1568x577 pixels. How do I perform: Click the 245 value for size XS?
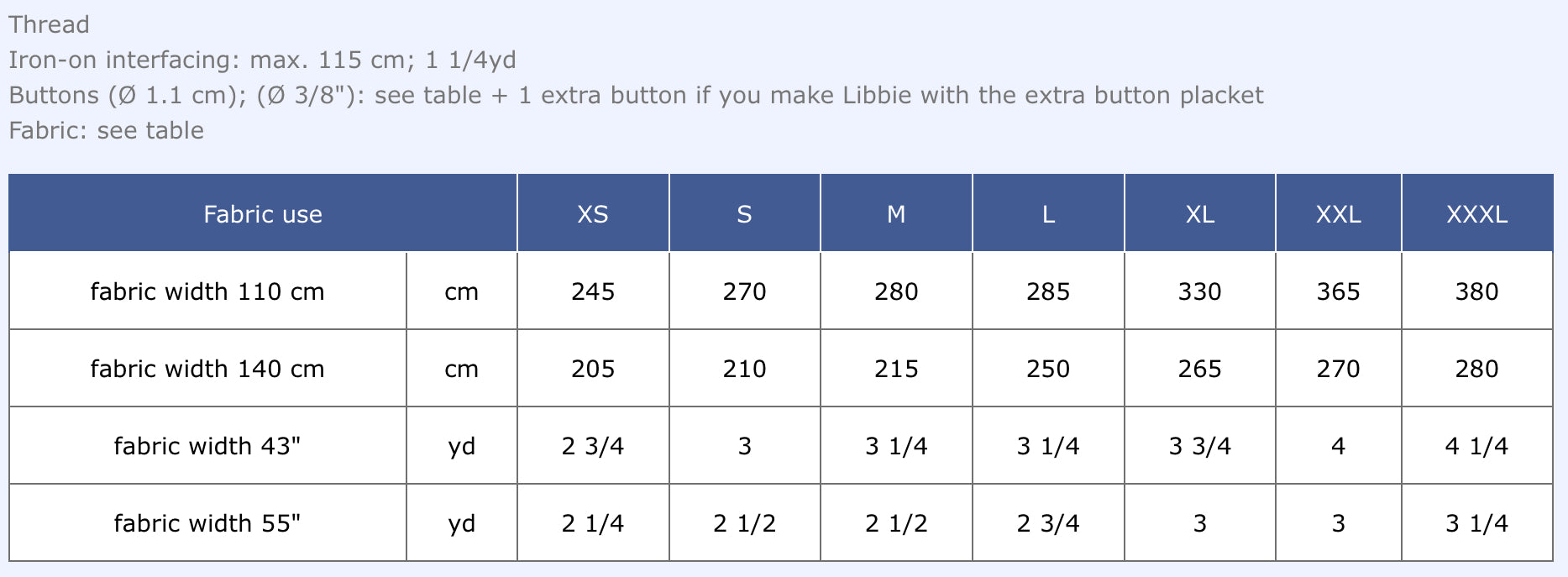(593, 291)
